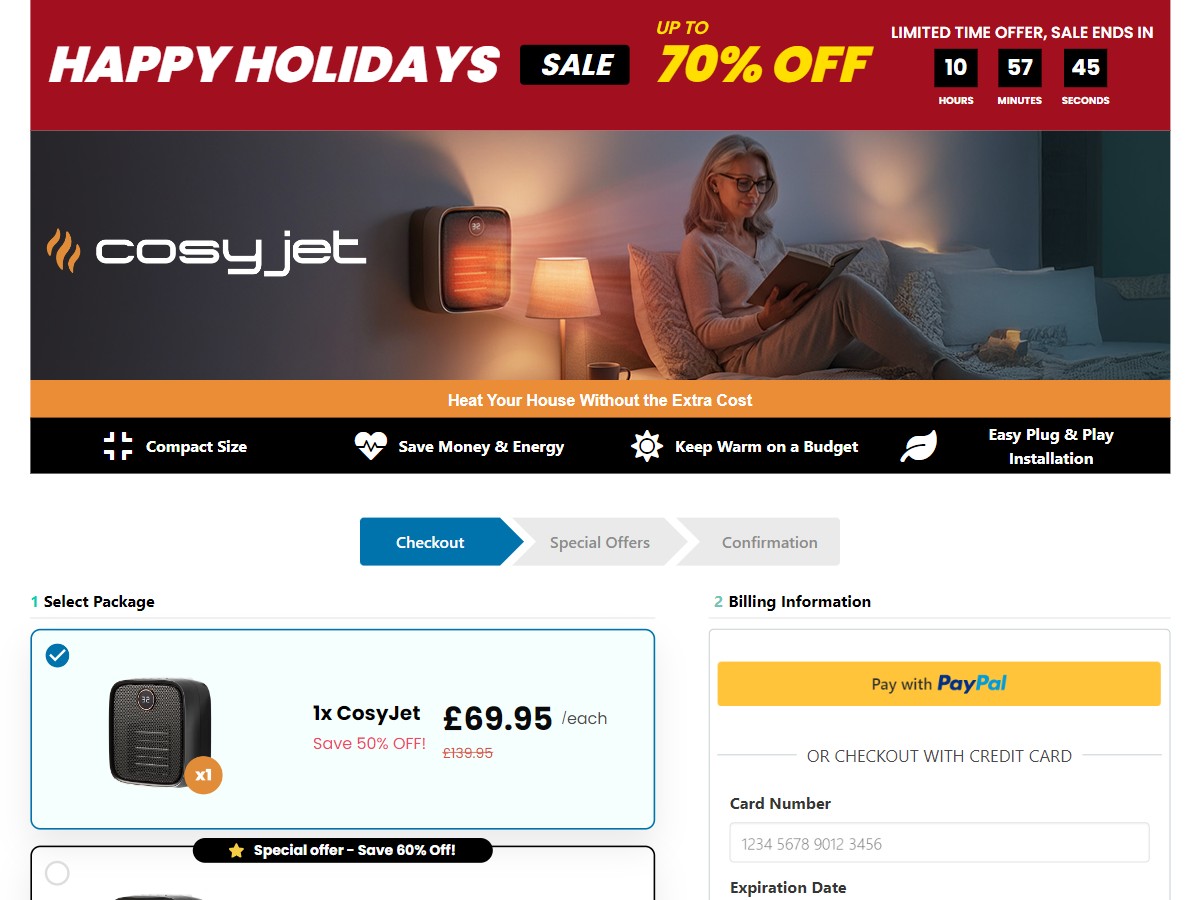Go to the Confirmation step
Viewport: 1200px width, 900px height.
coord(770,542)
